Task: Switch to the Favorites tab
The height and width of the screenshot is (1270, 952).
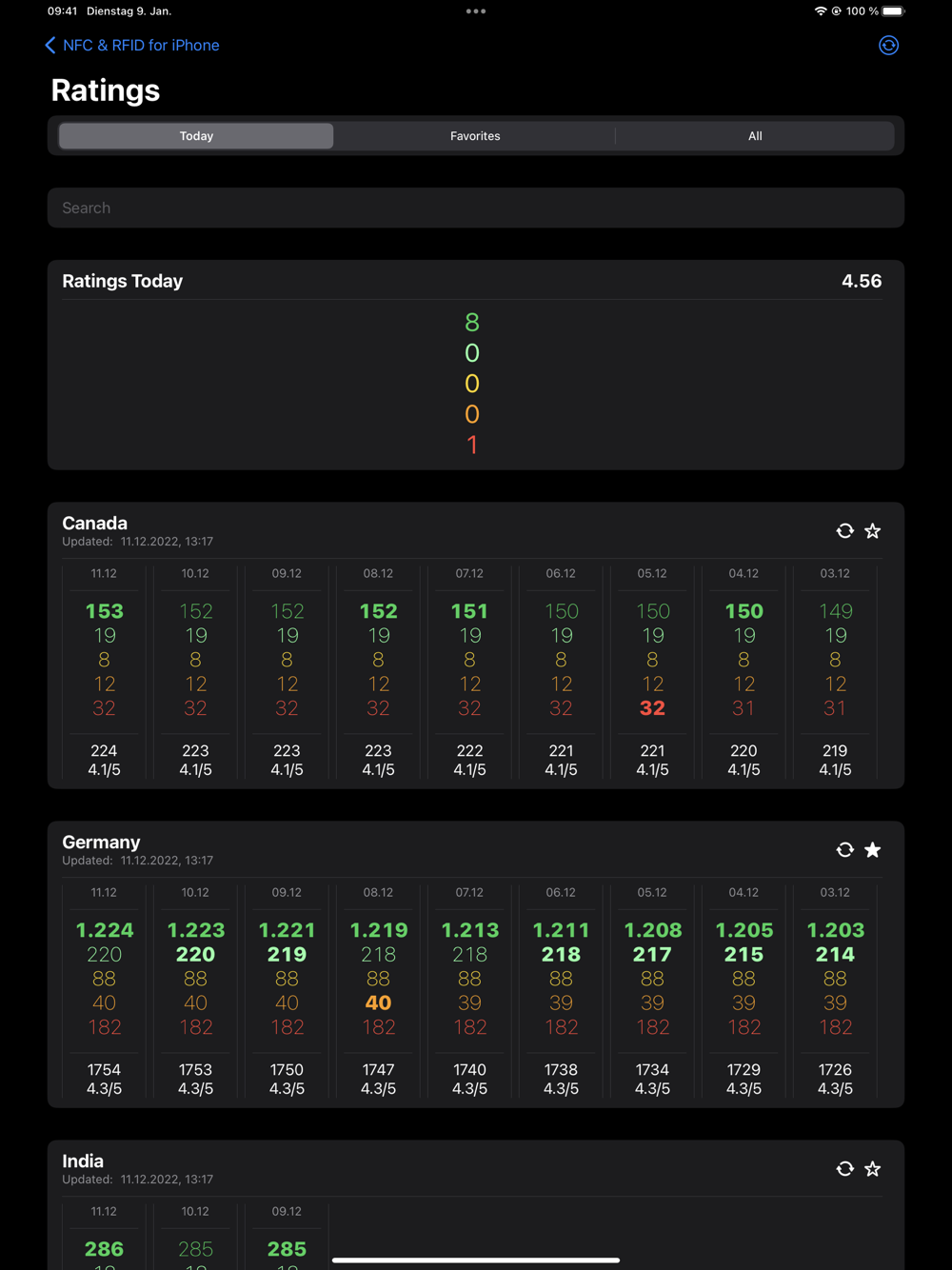Action: pyautogui.click(x=475, y=136)
